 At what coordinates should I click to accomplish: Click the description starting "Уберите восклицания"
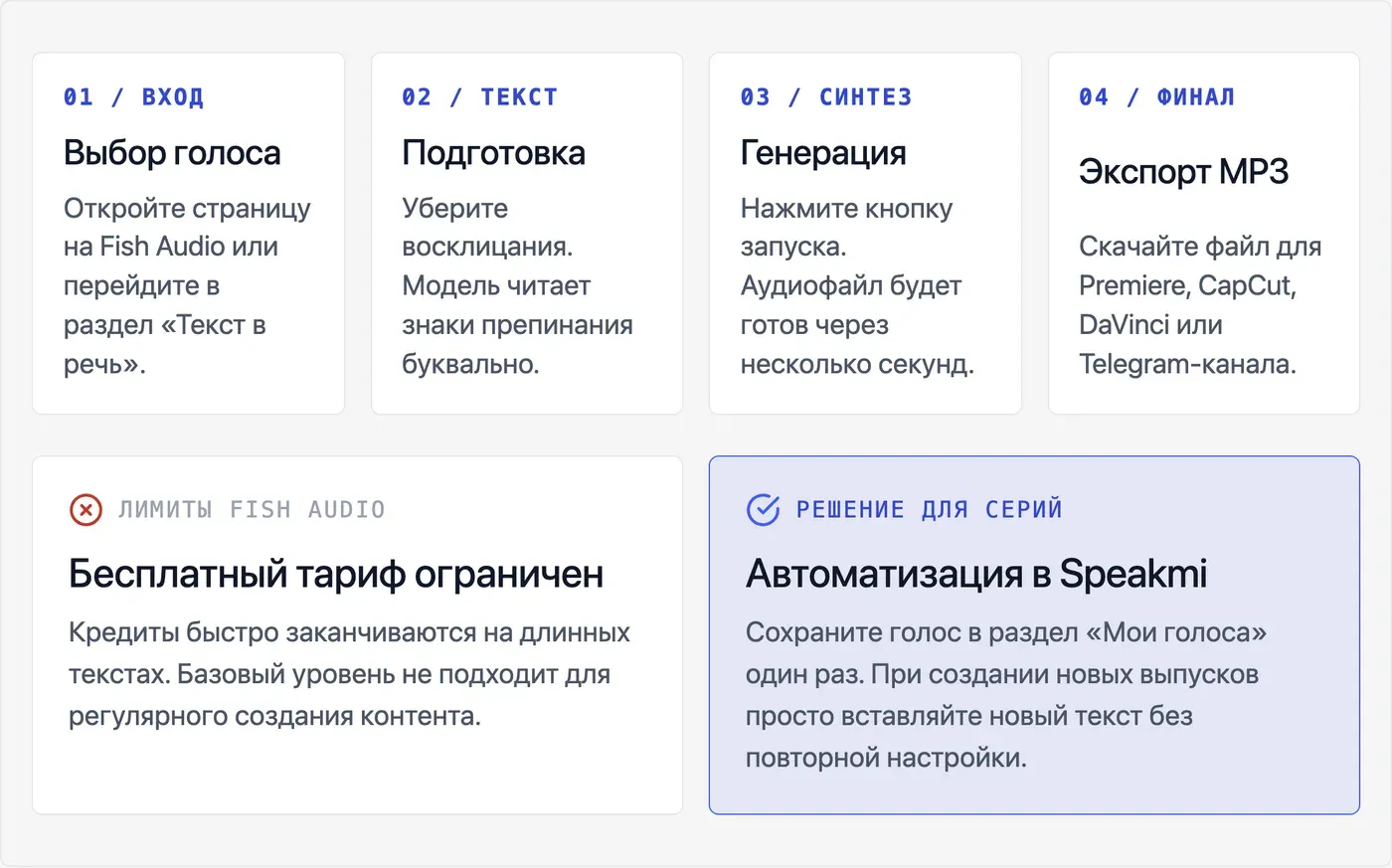coord(517,286)
